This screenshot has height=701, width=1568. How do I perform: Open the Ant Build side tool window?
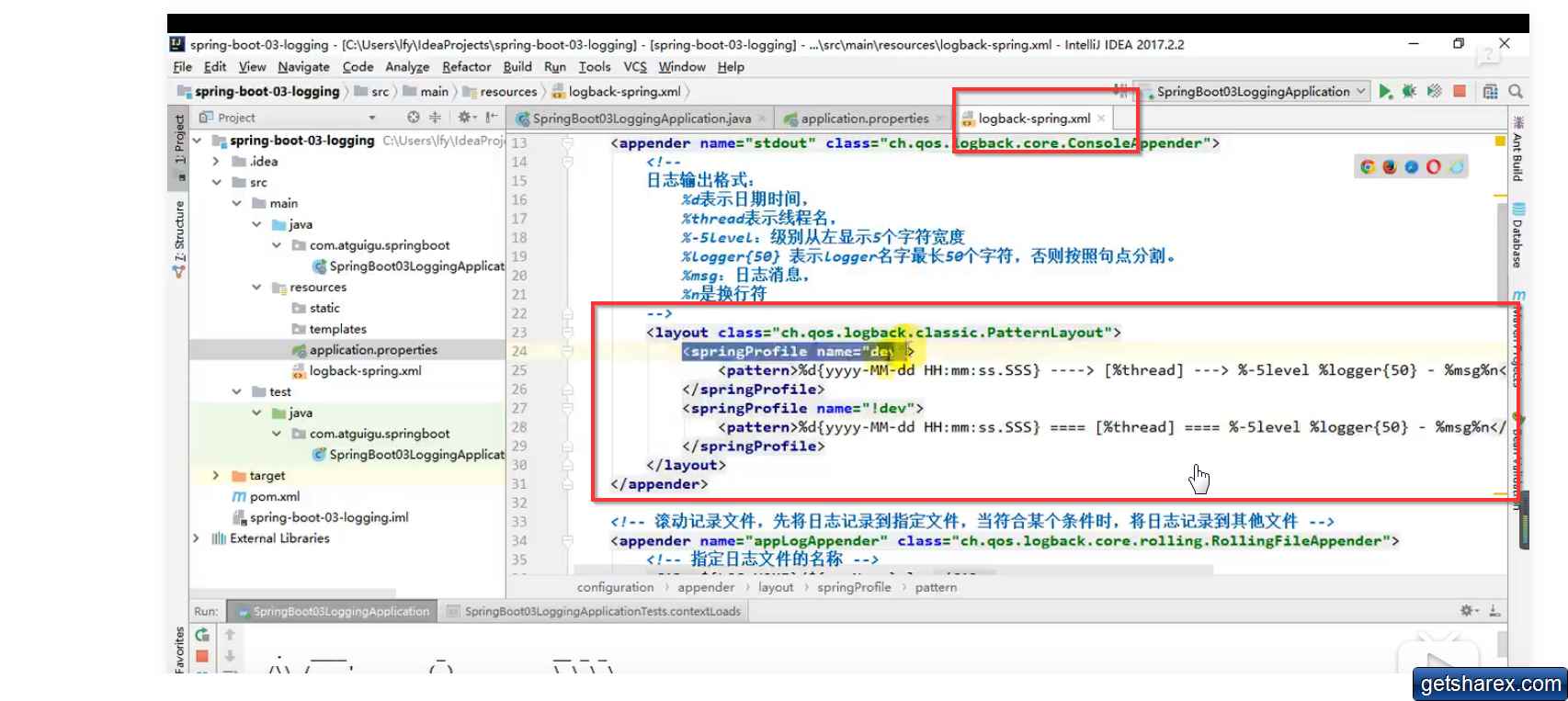[x=1518, y=149]
